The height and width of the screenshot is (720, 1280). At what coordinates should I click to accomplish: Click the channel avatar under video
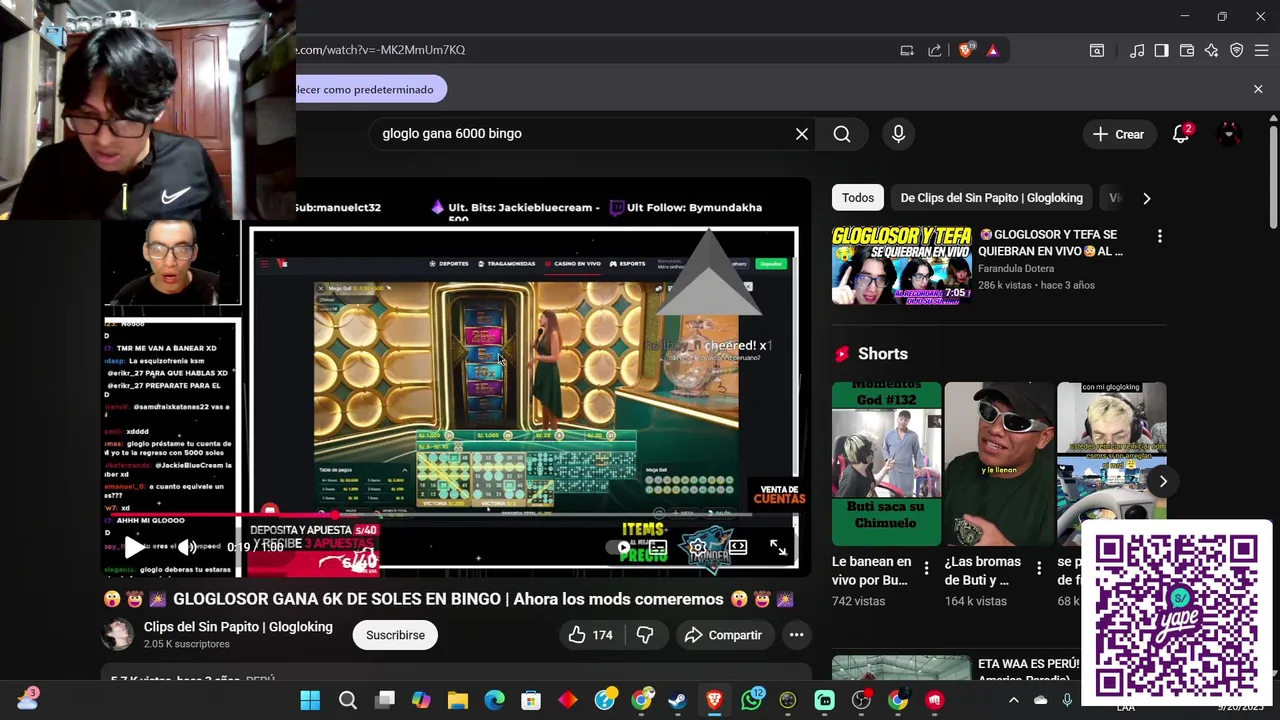(x=118, y=635)
